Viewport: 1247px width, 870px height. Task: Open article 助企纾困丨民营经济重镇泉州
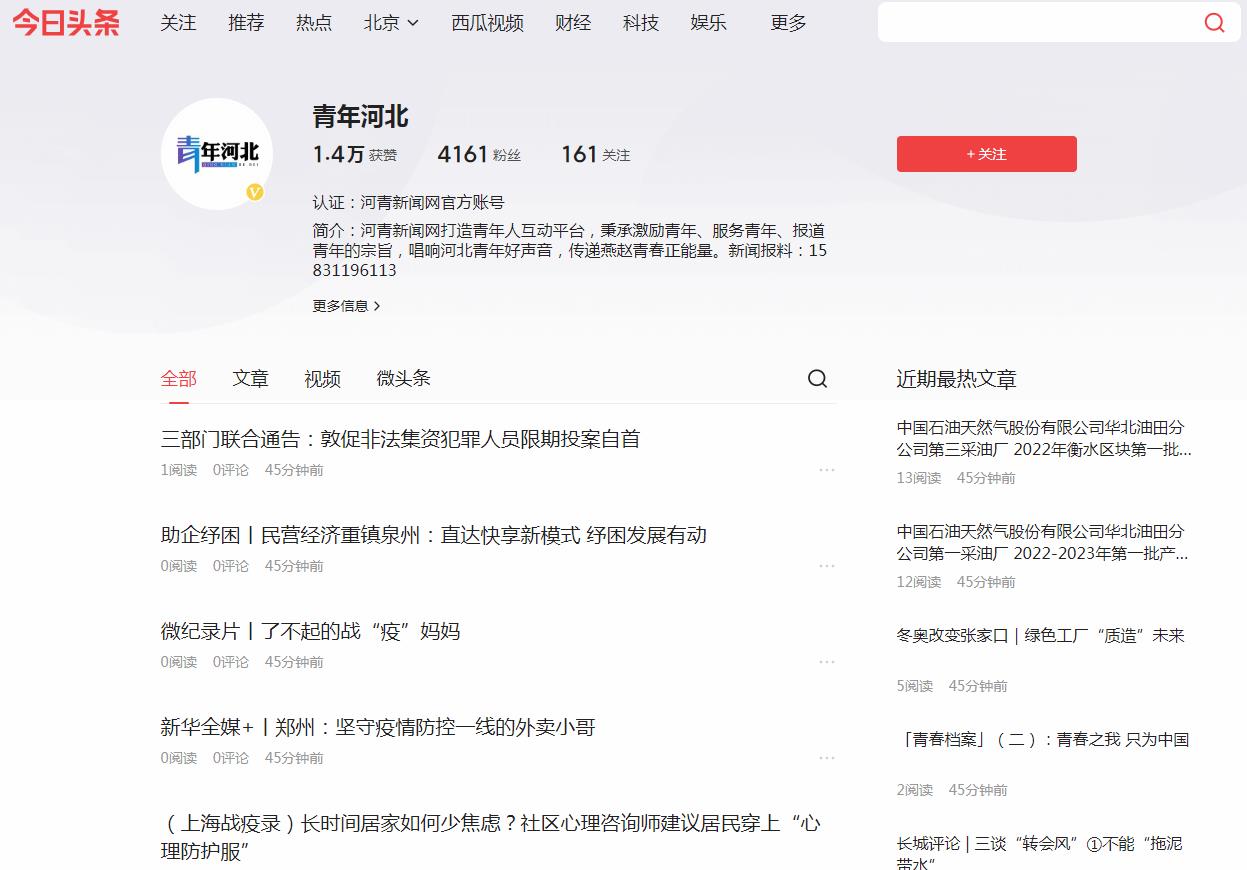tap(434, 535)
